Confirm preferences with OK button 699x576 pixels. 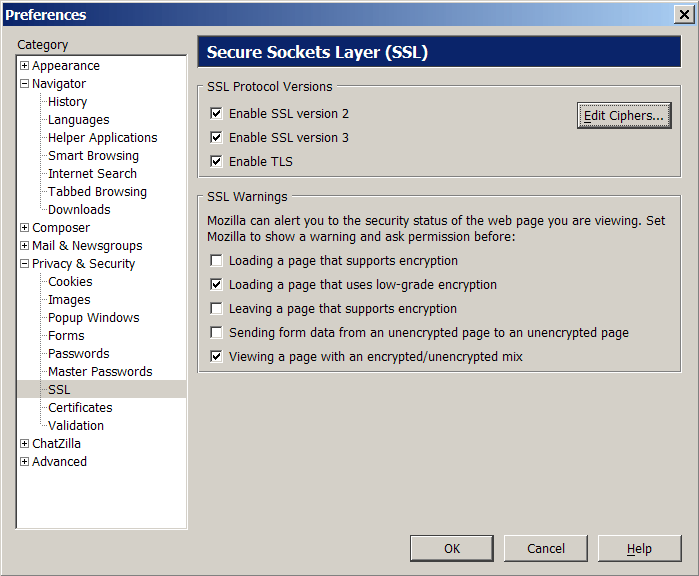pyautogui.click(x=452, y=548)
